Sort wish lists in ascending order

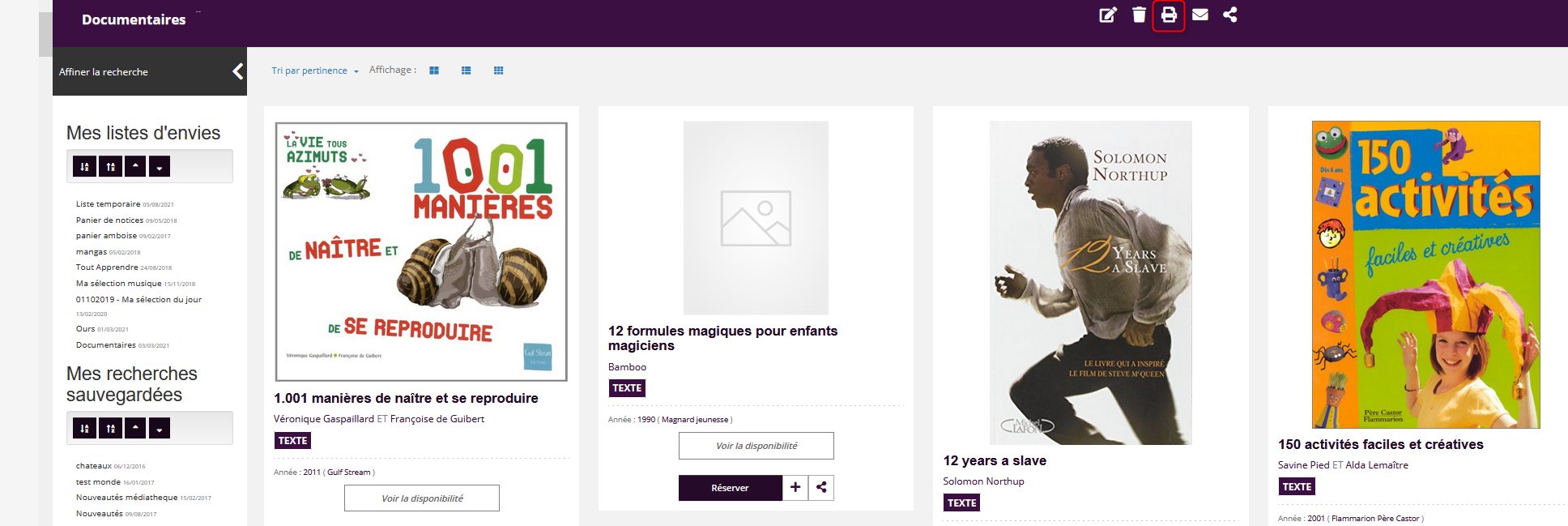coord(85,166)
